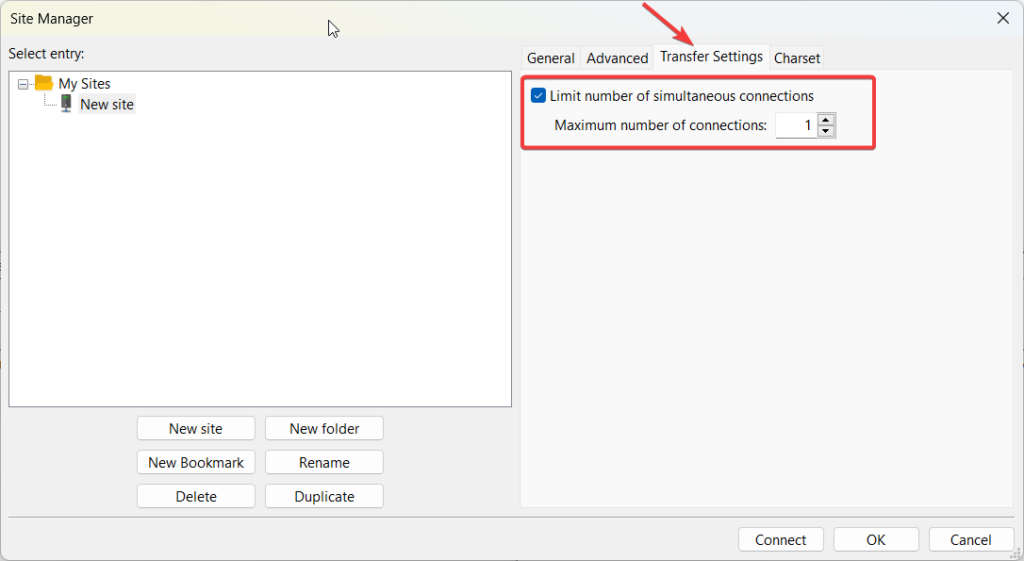Click the maximum number of connections field
1024x561 pixels.
point(796,126)
